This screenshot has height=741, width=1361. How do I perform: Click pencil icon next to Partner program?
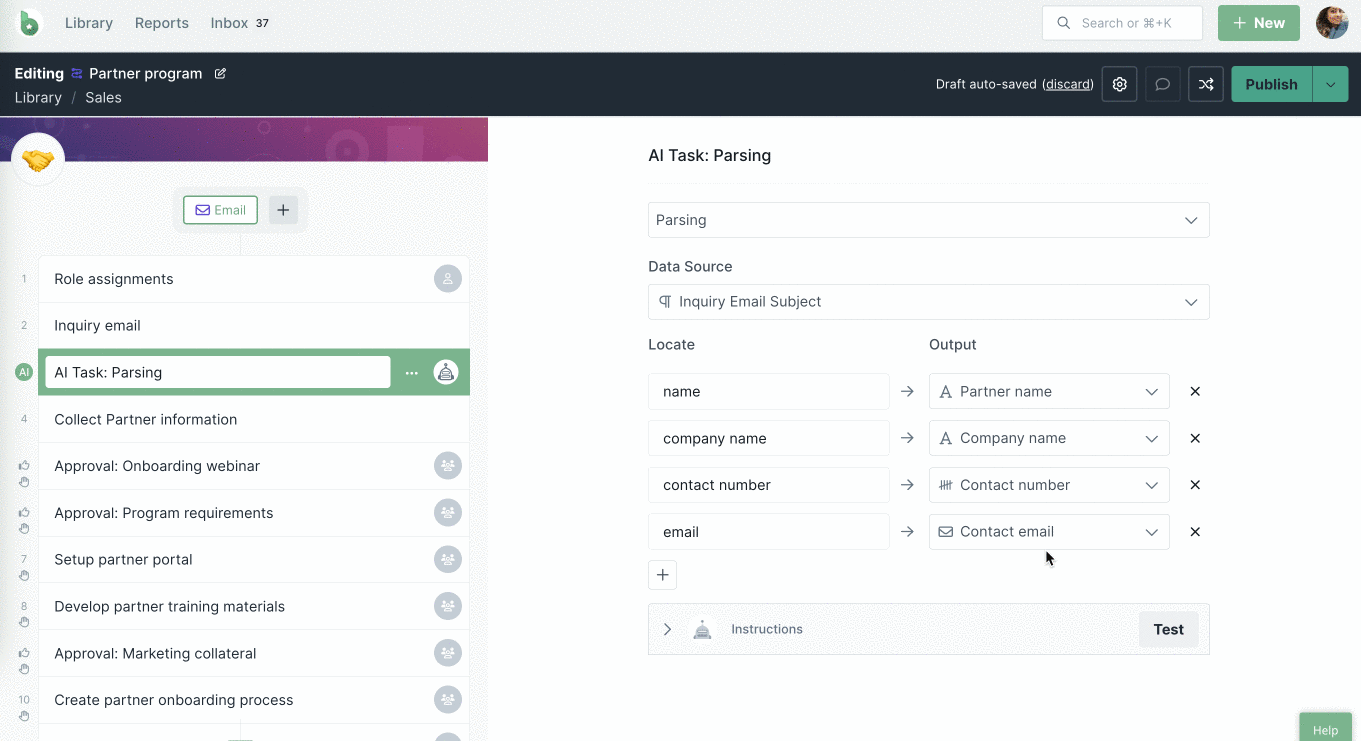coord(220,73)
